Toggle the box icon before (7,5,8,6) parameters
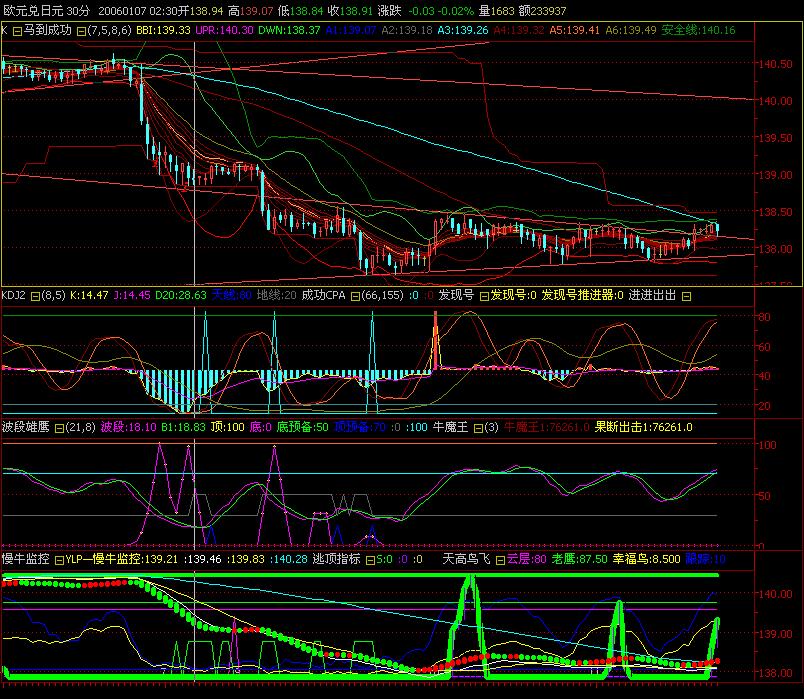The image size is (804, 699). (81, 31)
